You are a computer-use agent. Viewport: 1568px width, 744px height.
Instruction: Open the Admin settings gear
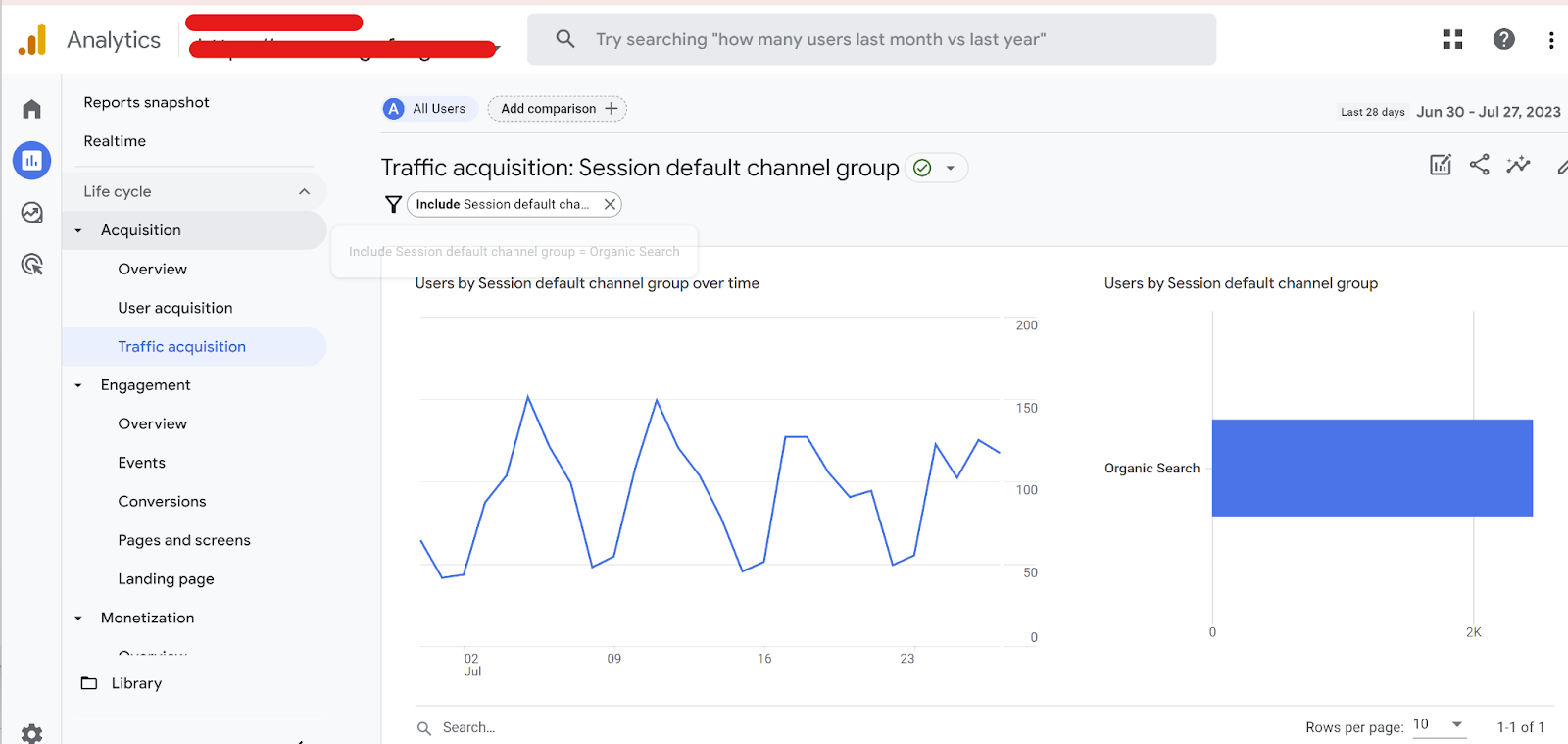31,733
